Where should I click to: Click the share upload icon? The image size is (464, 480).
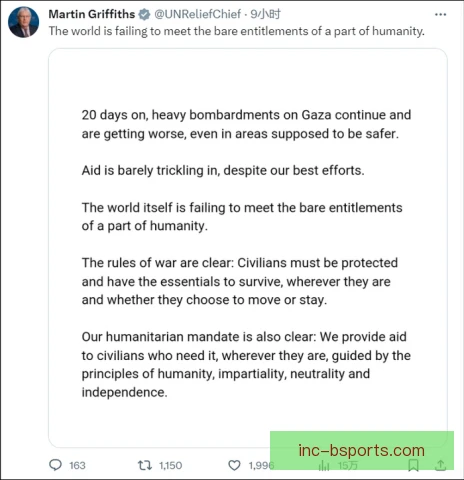click(440, 465)
